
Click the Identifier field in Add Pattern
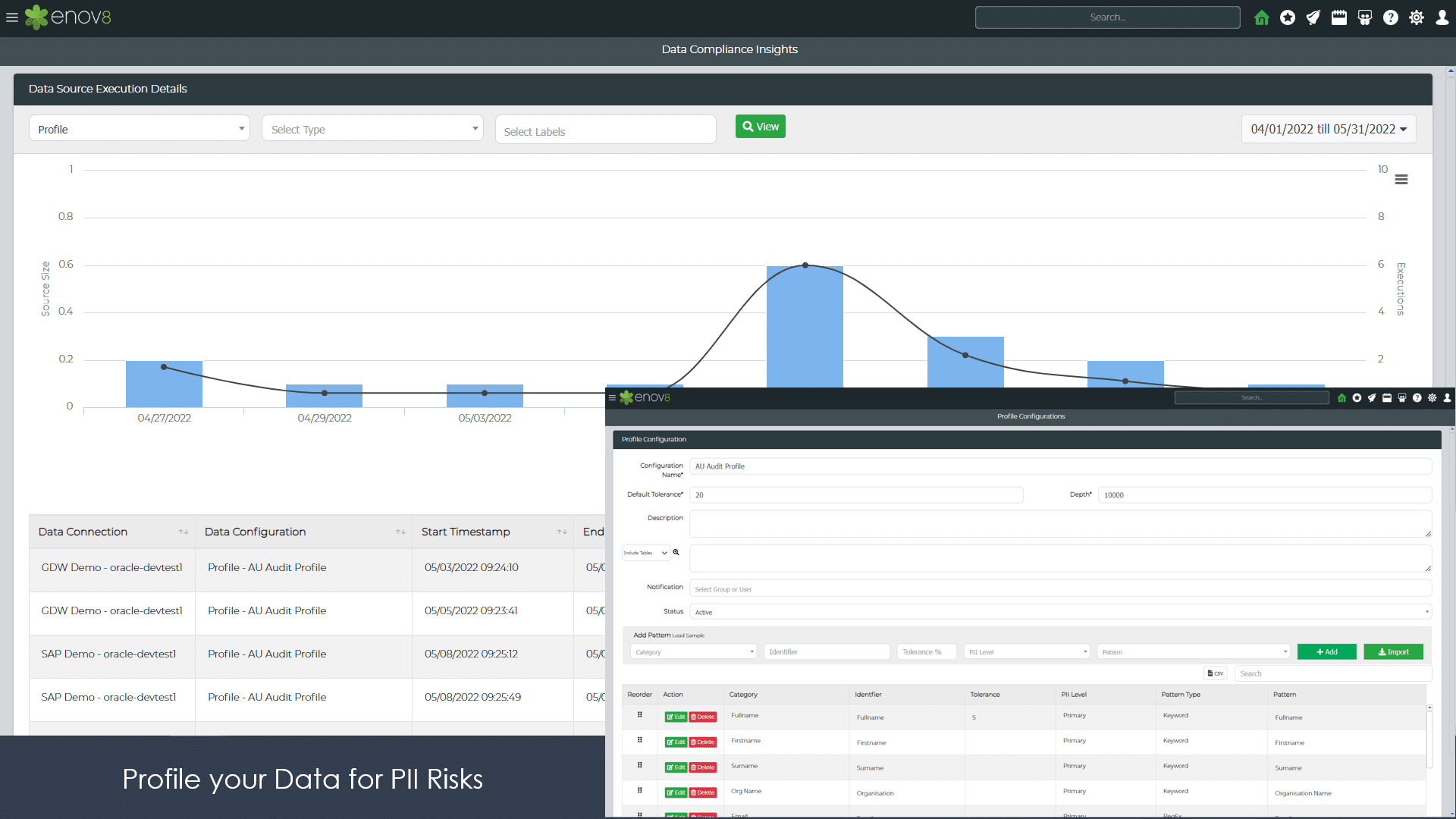827,652
